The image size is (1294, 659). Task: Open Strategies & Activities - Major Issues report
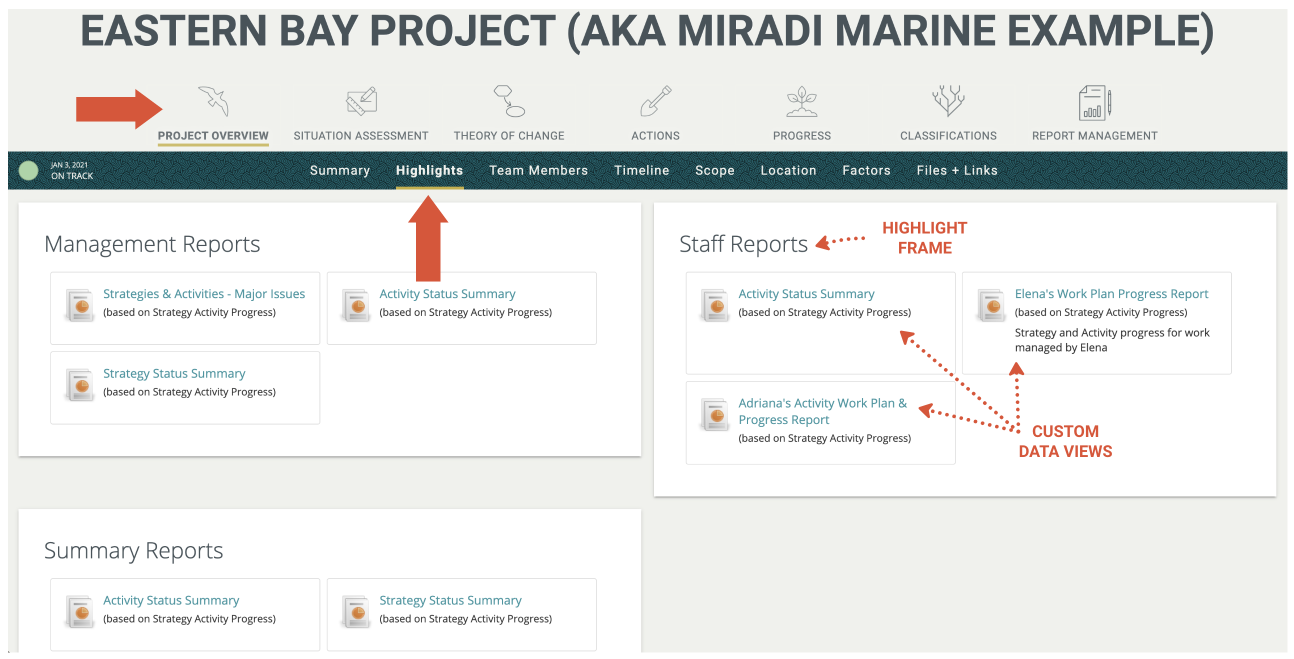tap(204, 293)
